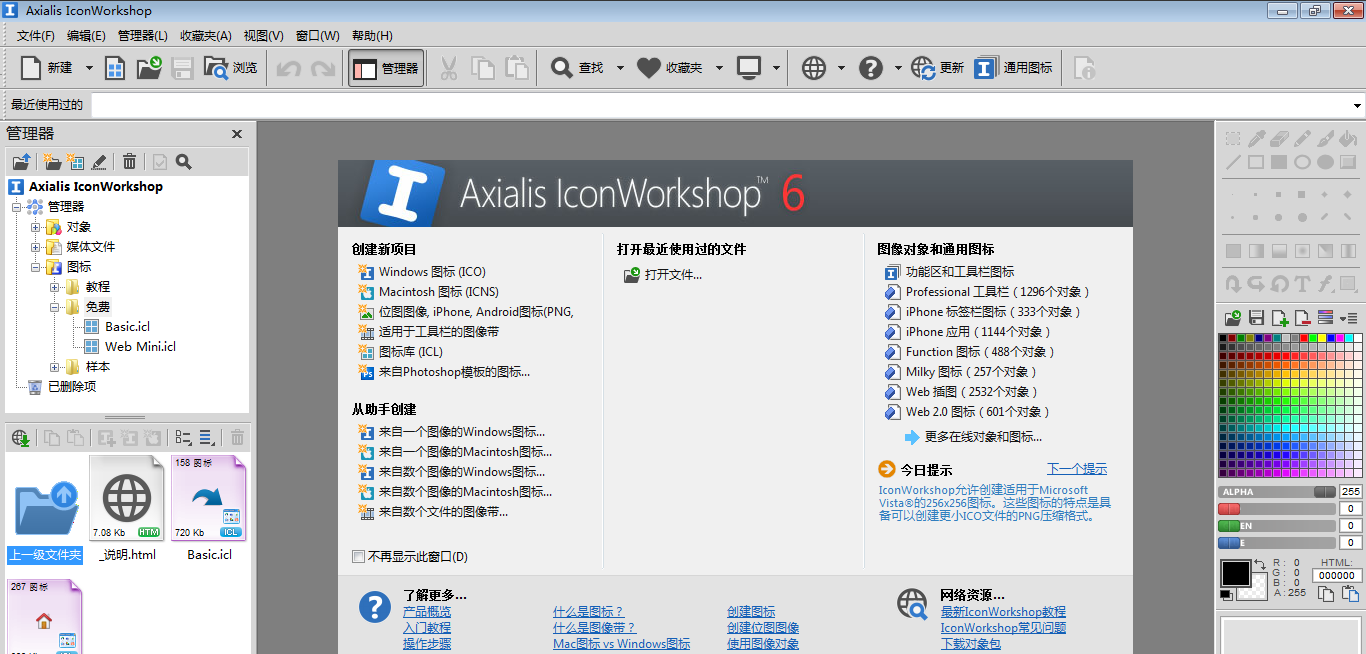Click the Favorites (收藏夹) heart icon
1366x654 pixels.
coord(649,68)
